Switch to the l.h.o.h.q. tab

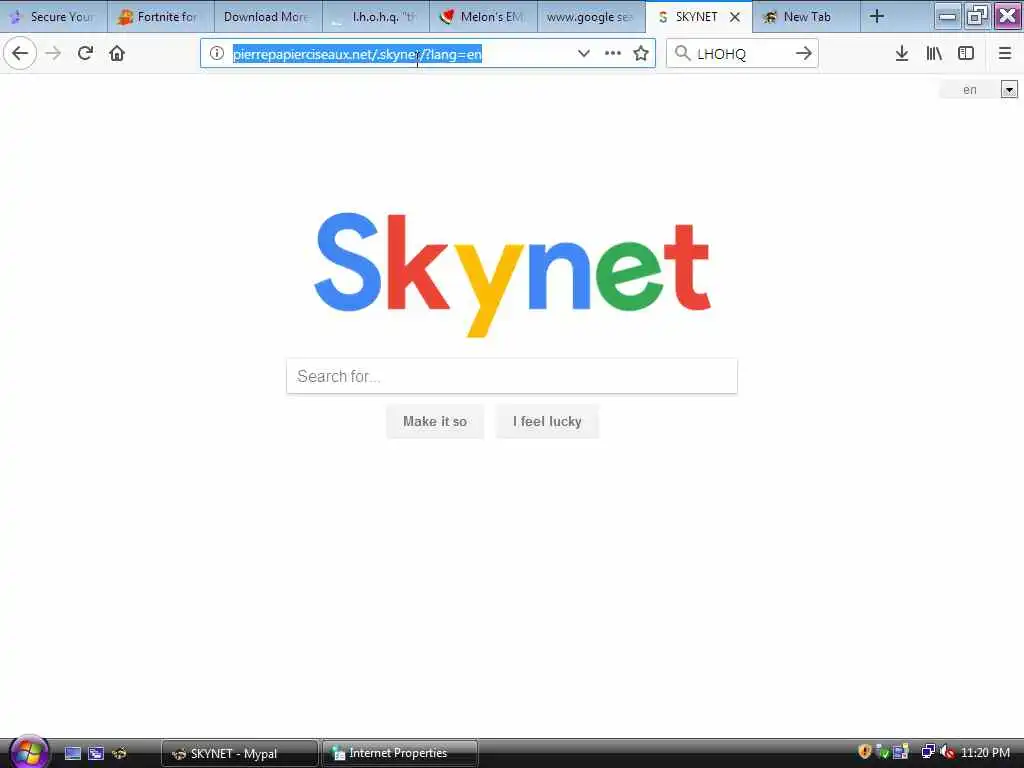pos(376,17)
